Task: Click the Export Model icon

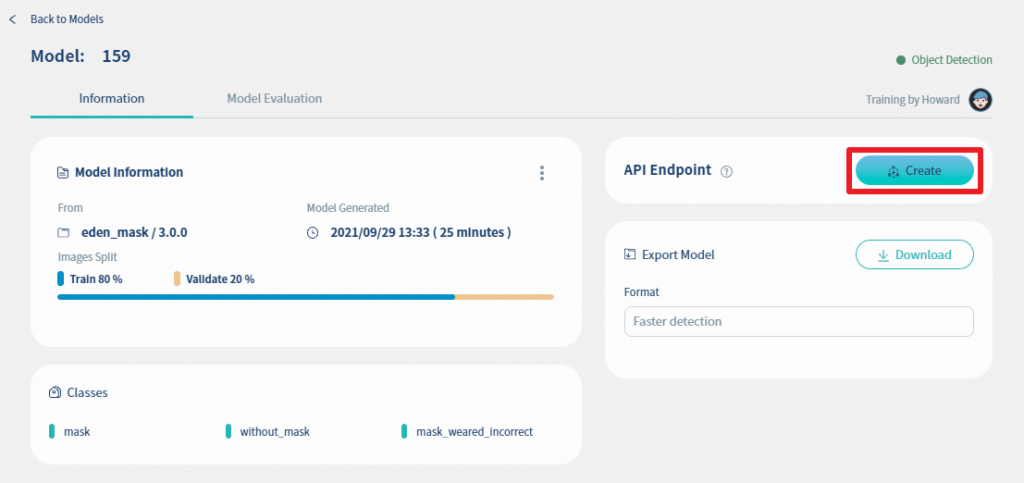Action: tap(630, 254)
